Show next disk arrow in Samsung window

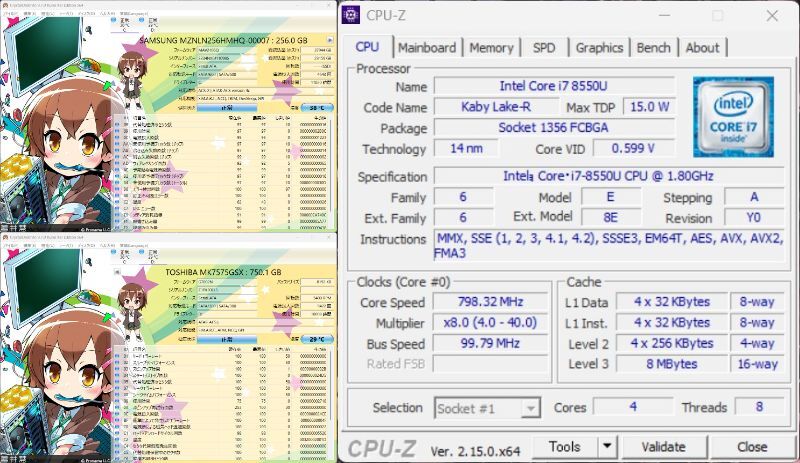pyautogui.click(x=330, y=39)
